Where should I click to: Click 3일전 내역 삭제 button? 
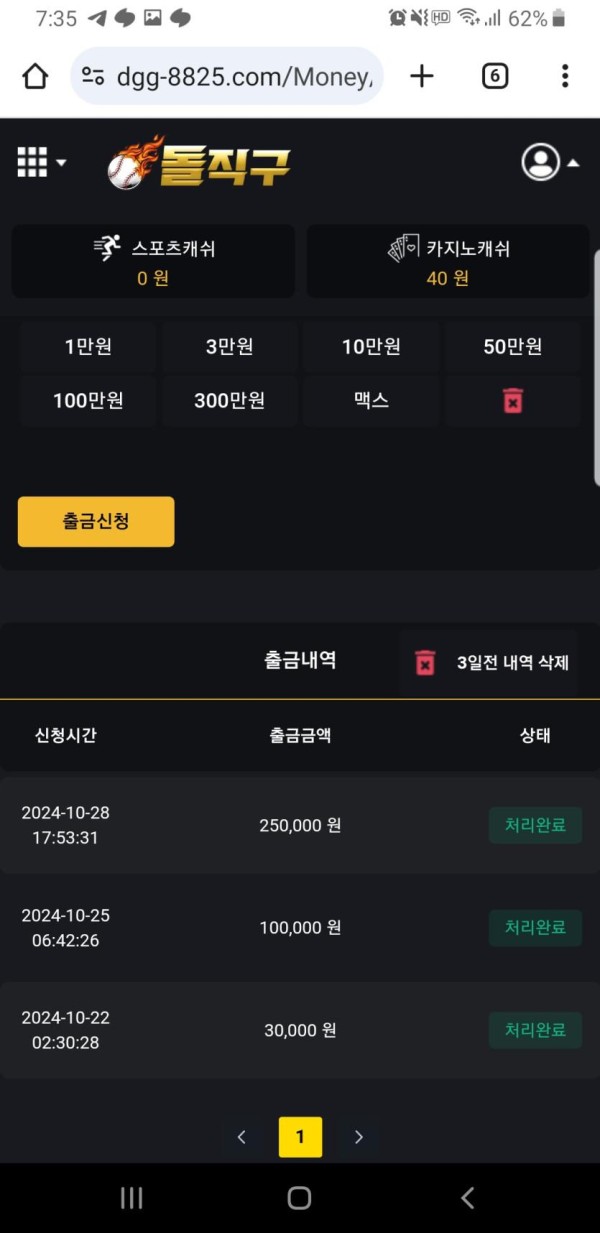(488, 662)
